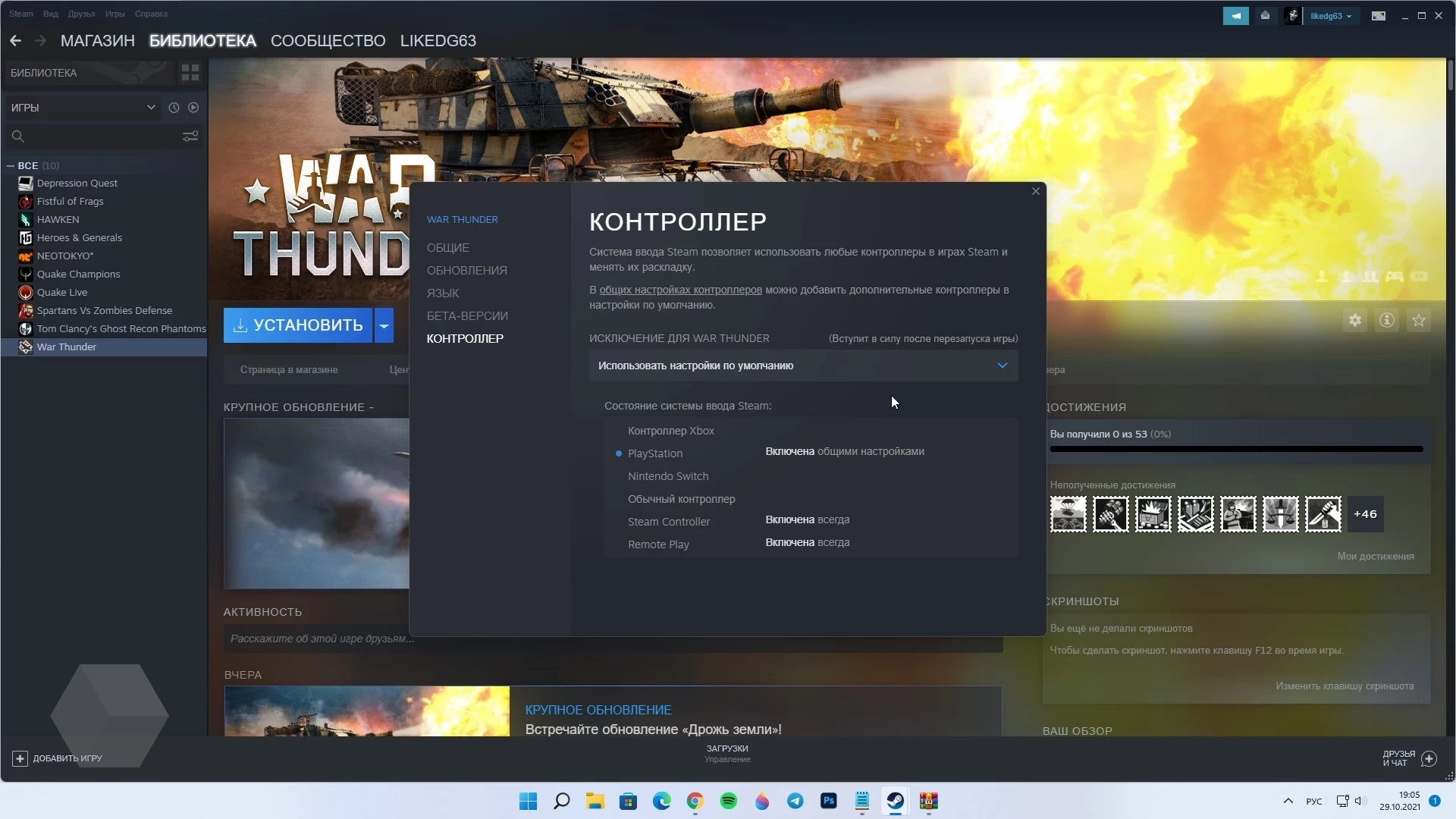Click the Add Game plus icon

pyautogui.click(x=20, y=758)
